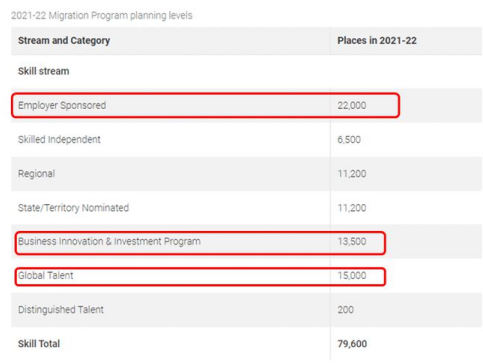Click the 6,500 places value
Screen dimensions: 483x363
click(x=349, y=139)
